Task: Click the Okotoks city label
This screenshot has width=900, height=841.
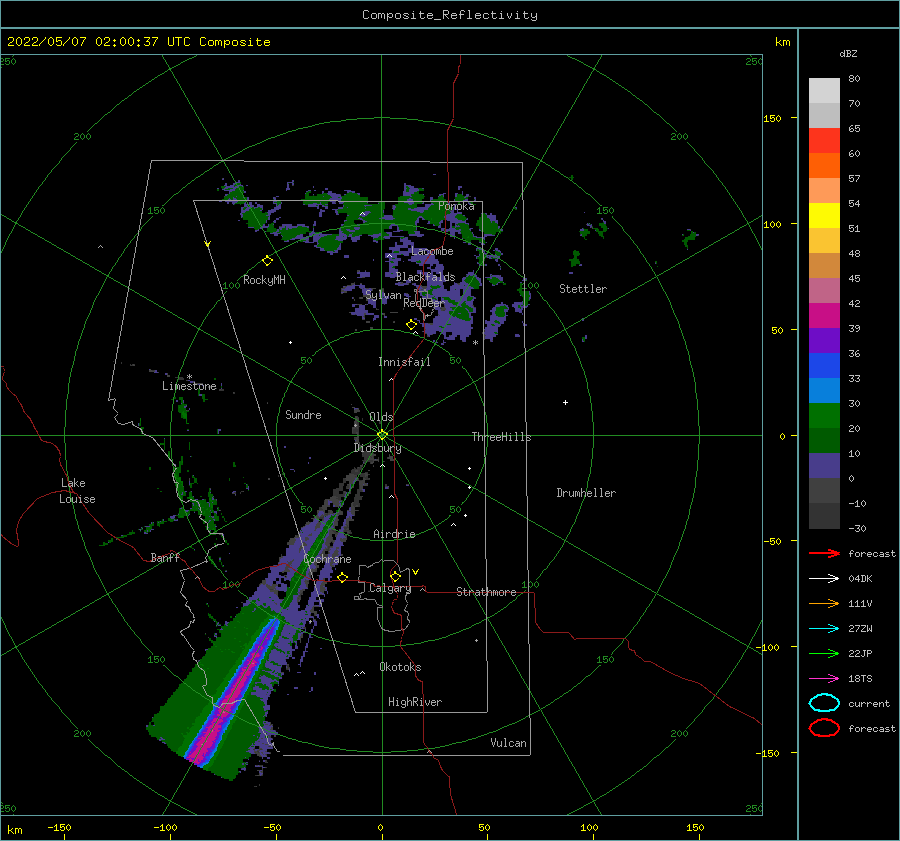Action: coord(400,667)
